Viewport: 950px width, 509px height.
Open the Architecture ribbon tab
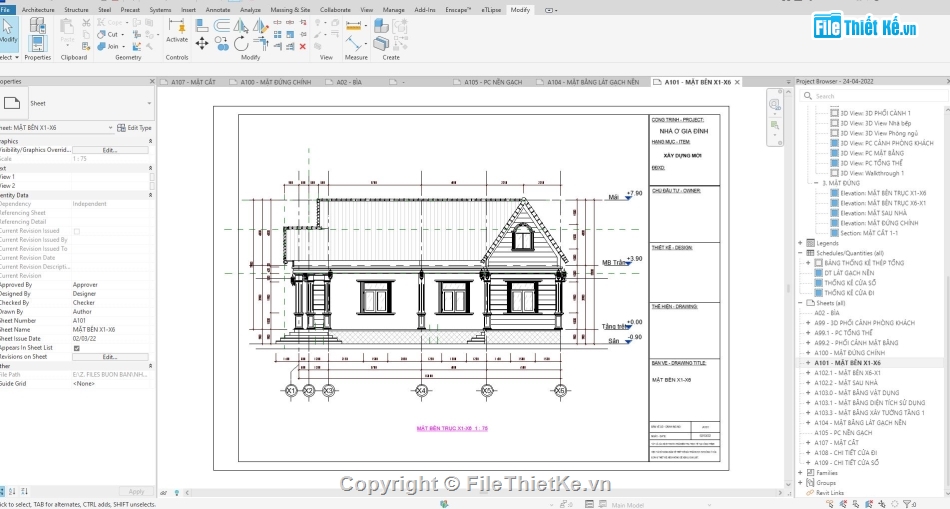click(38, 10)
